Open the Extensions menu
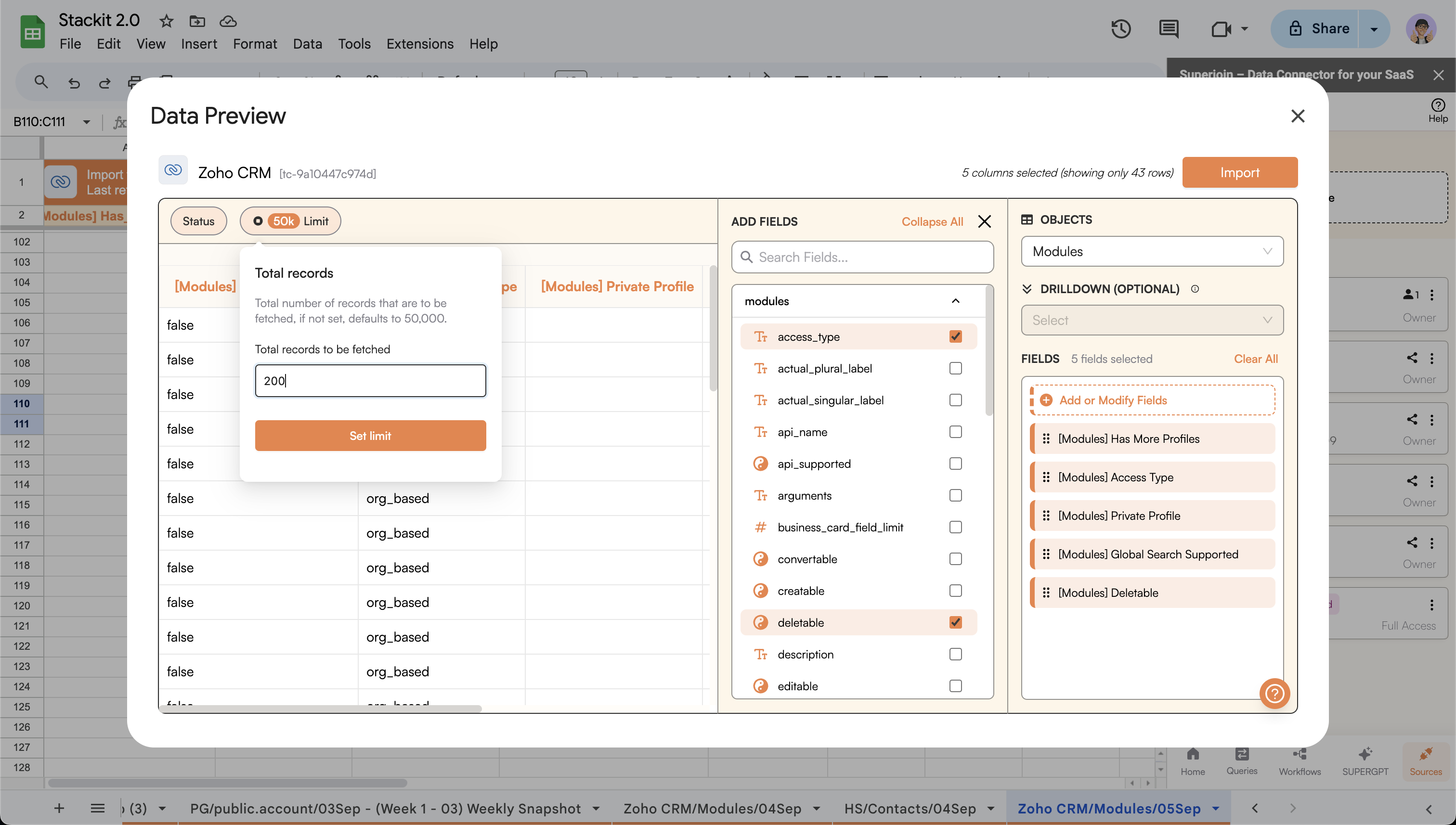This screenshot has width=1456, height=825. [419, 44]
